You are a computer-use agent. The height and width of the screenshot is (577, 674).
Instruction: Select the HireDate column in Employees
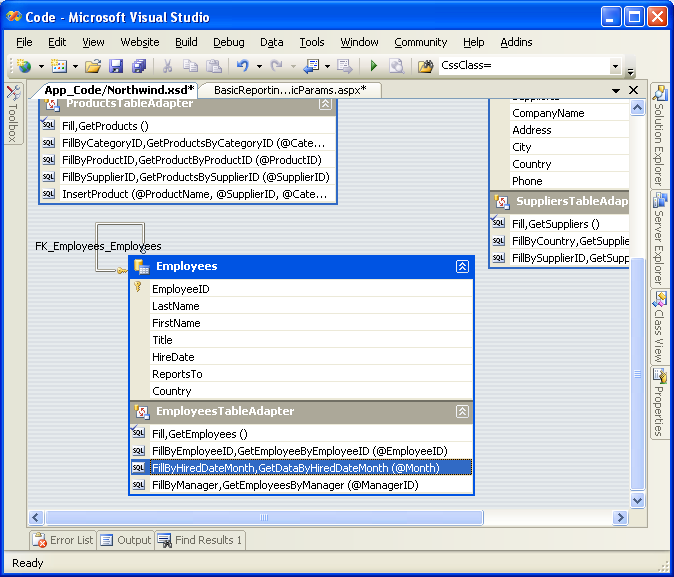pos(173,357)
